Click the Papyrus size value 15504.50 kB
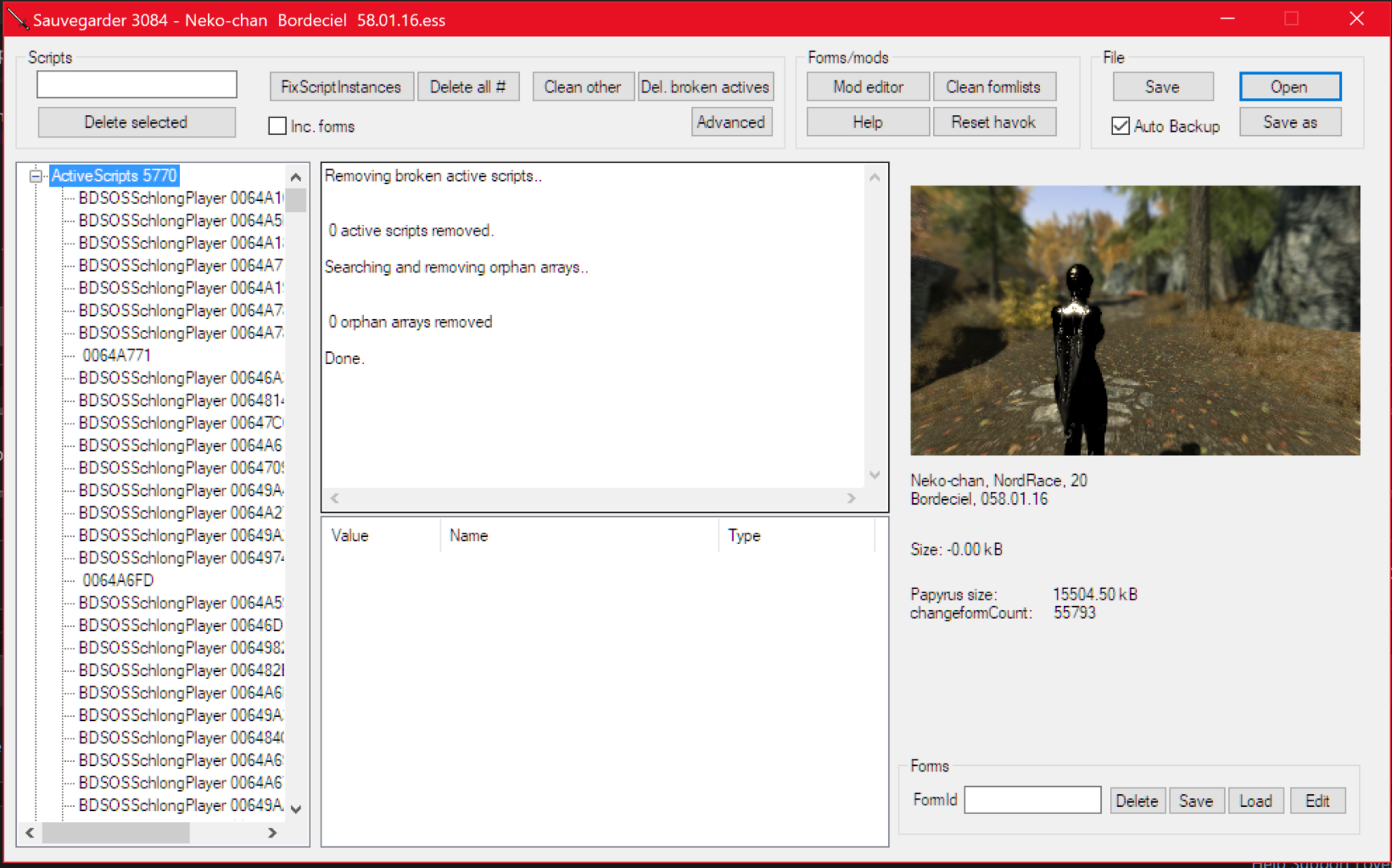The width and height of the screenshot is (1392, 868). [1095, 594]
